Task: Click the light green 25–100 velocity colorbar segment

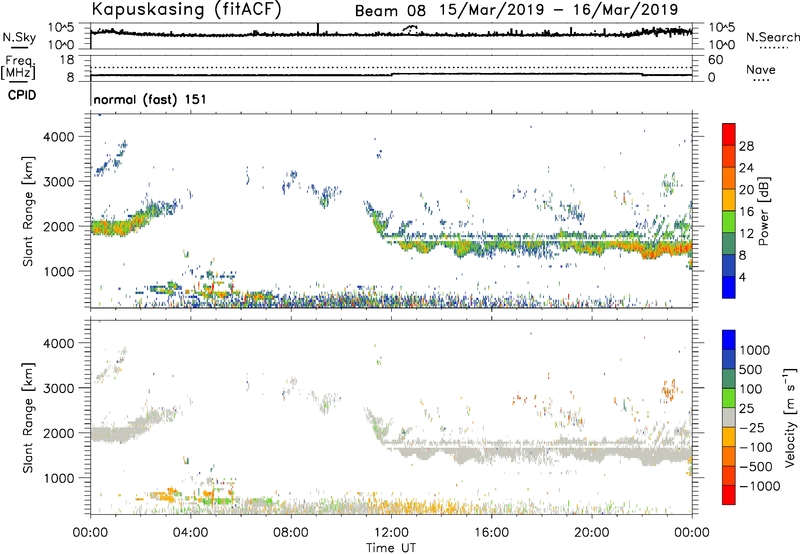Action: [x=729, y=398]
